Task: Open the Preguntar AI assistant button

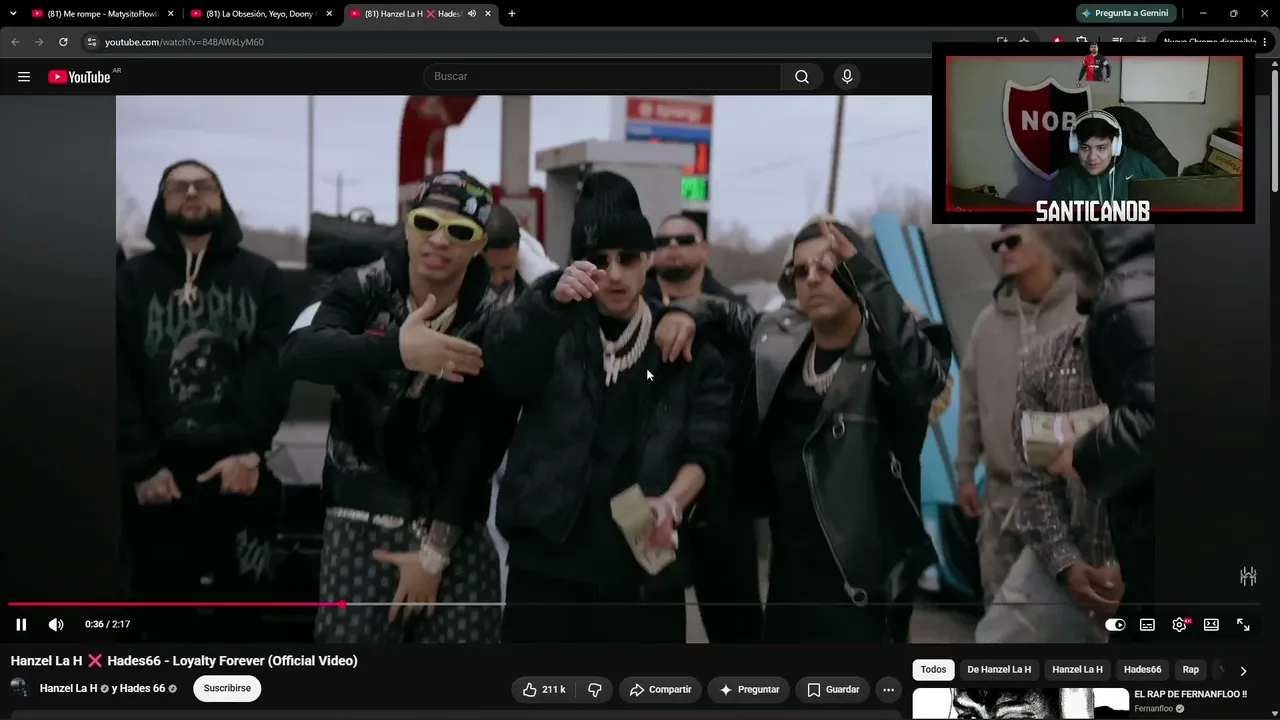Action: (x=749, y=689)
